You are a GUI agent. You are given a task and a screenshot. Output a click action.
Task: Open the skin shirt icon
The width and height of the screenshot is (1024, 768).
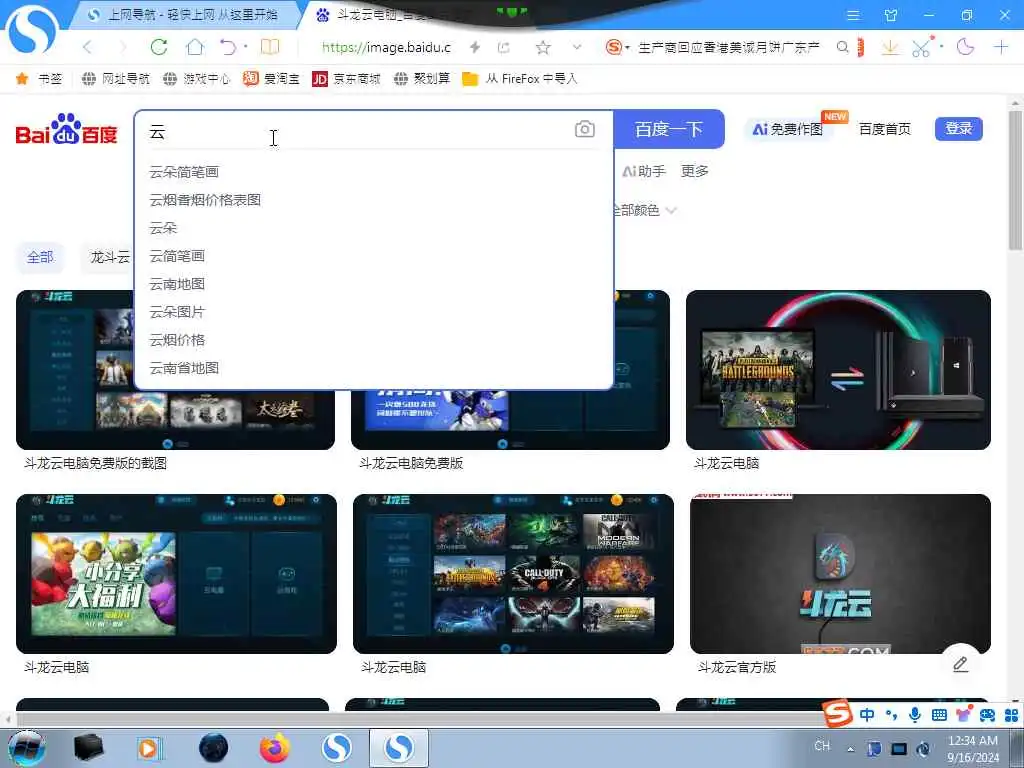pos(890,15)
